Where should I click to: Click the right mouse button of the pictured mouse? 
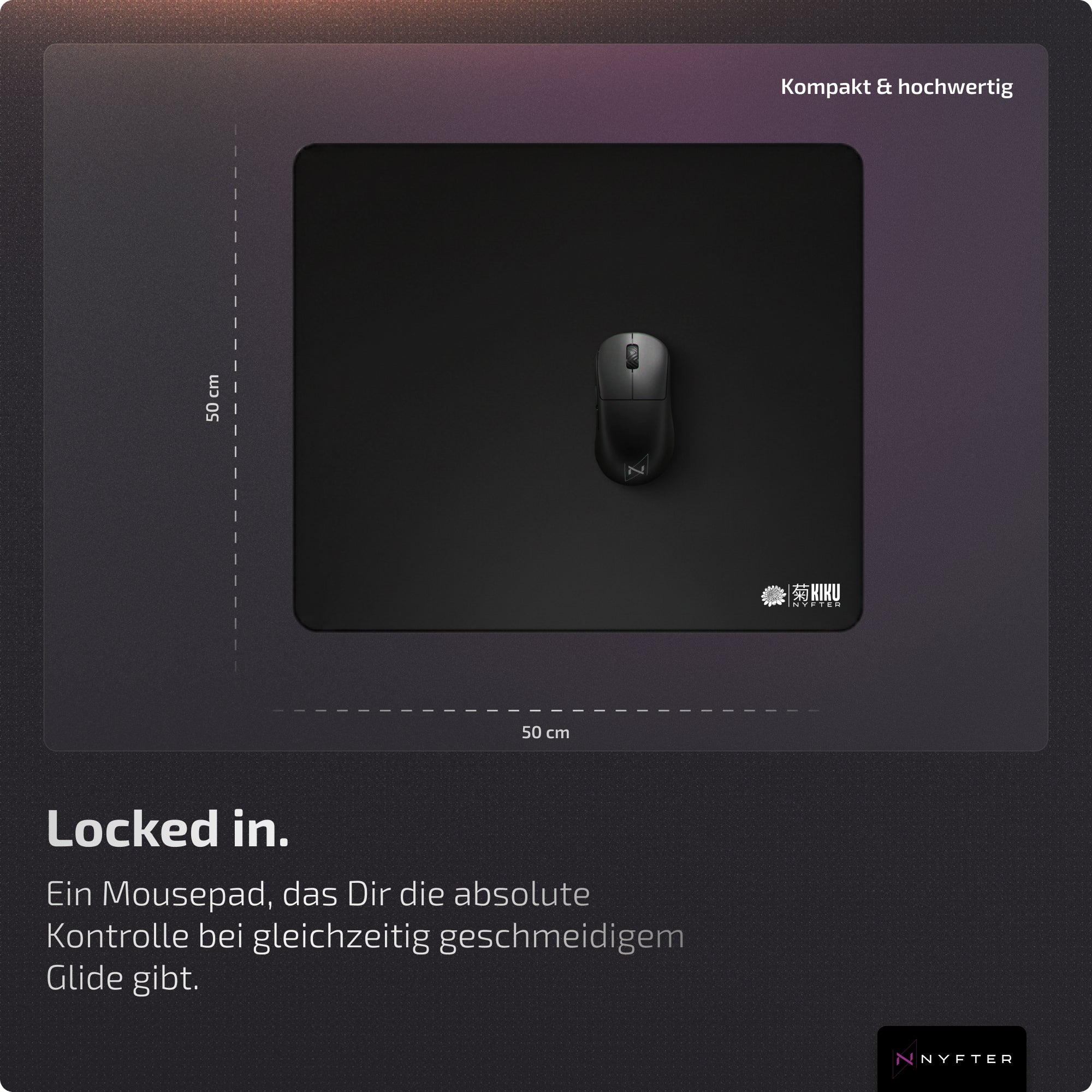tap(652, 367)
